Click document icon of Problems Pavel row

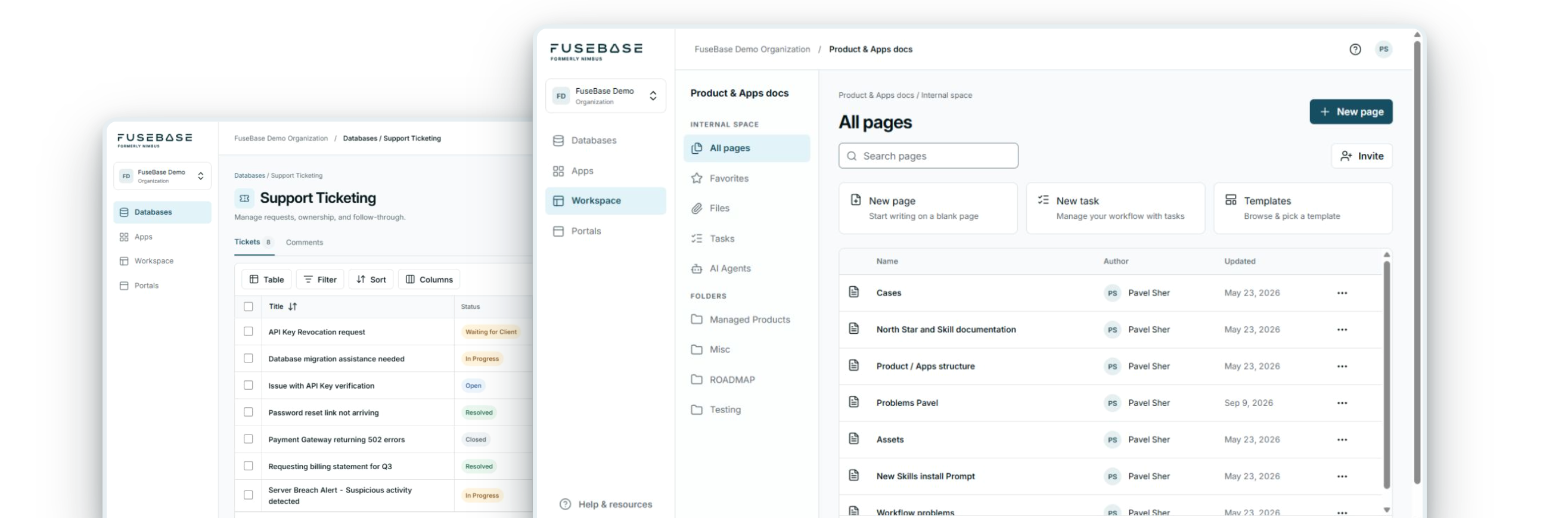click(854, 402)
